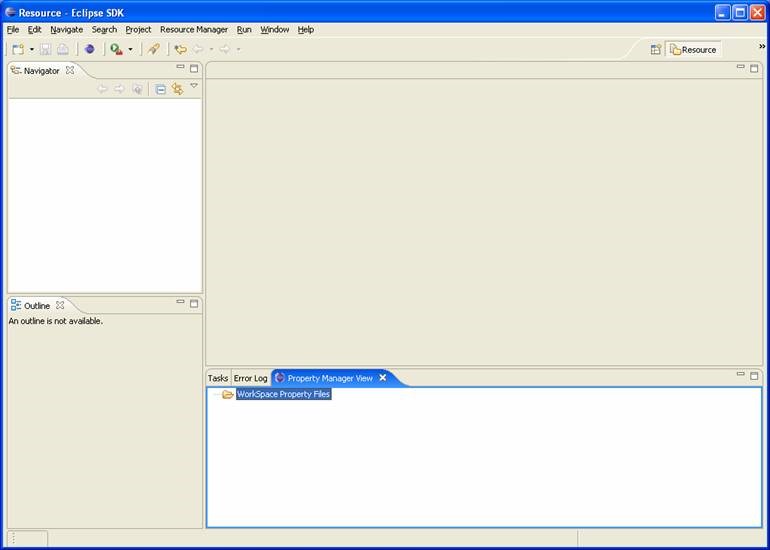This screenshot has height=550, width=770.
Task: Open the Search menu
Action: tap(104, 29)
